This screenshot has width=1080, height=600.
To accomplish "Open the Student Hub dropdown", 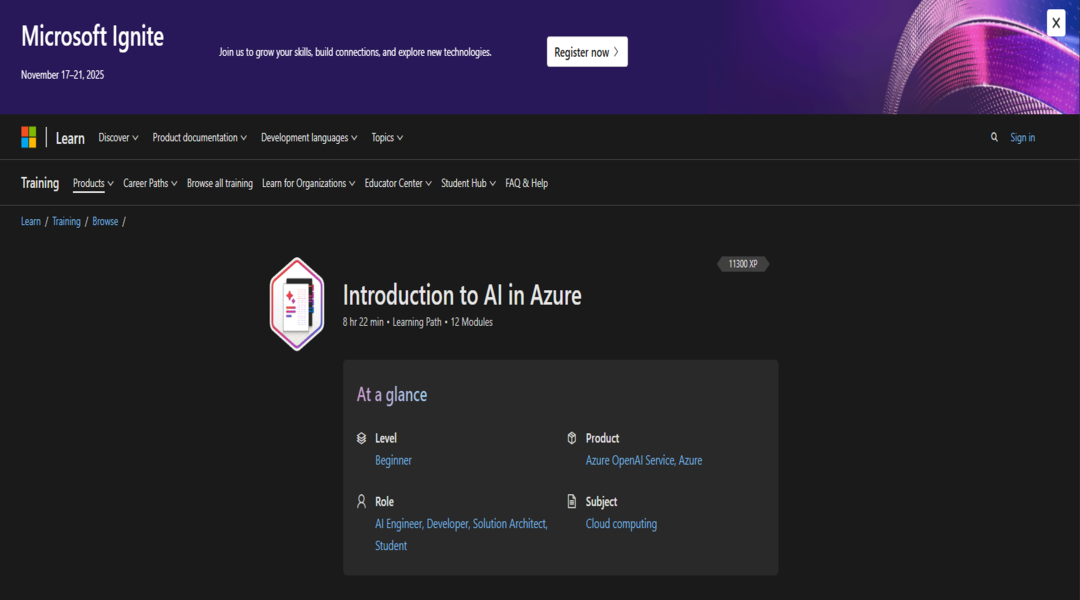I will coord(468,183).
